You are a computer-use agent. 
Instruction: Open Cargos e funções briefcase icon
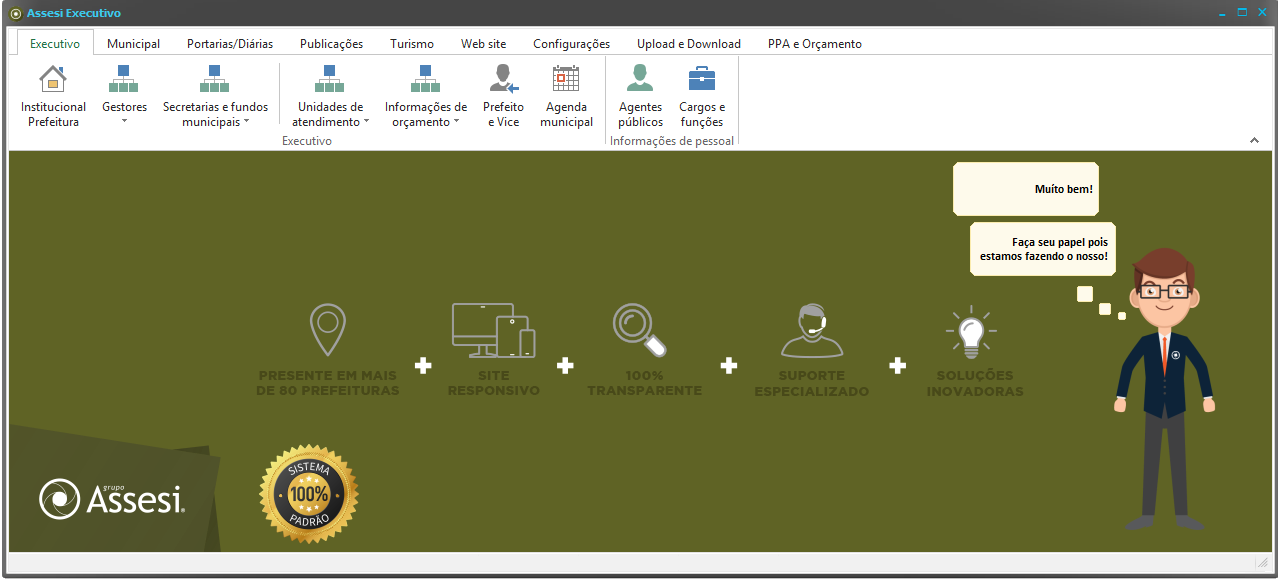(702, 79)
